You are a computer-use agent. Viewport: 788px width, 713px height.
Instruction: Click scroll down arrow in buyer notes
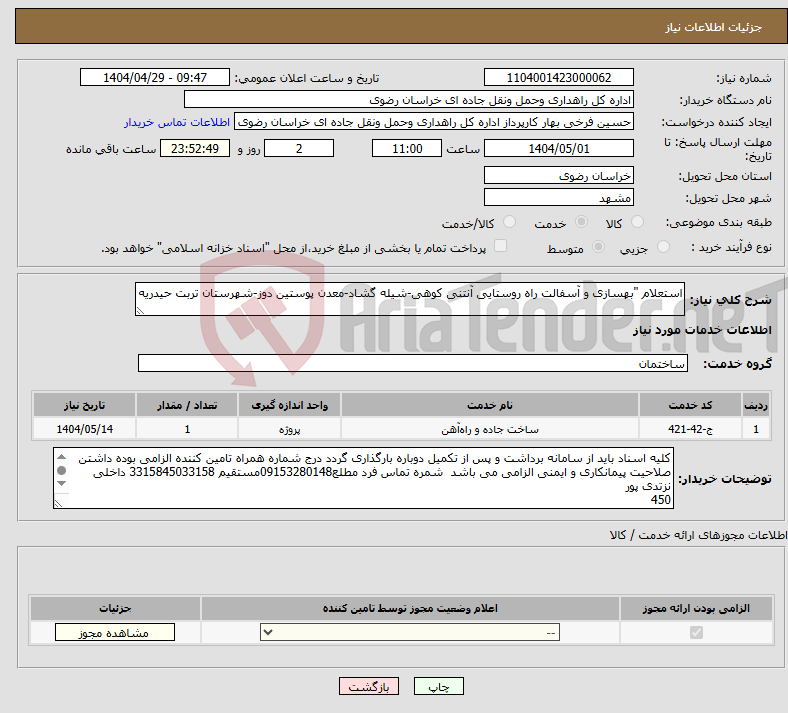click(61, 483)
